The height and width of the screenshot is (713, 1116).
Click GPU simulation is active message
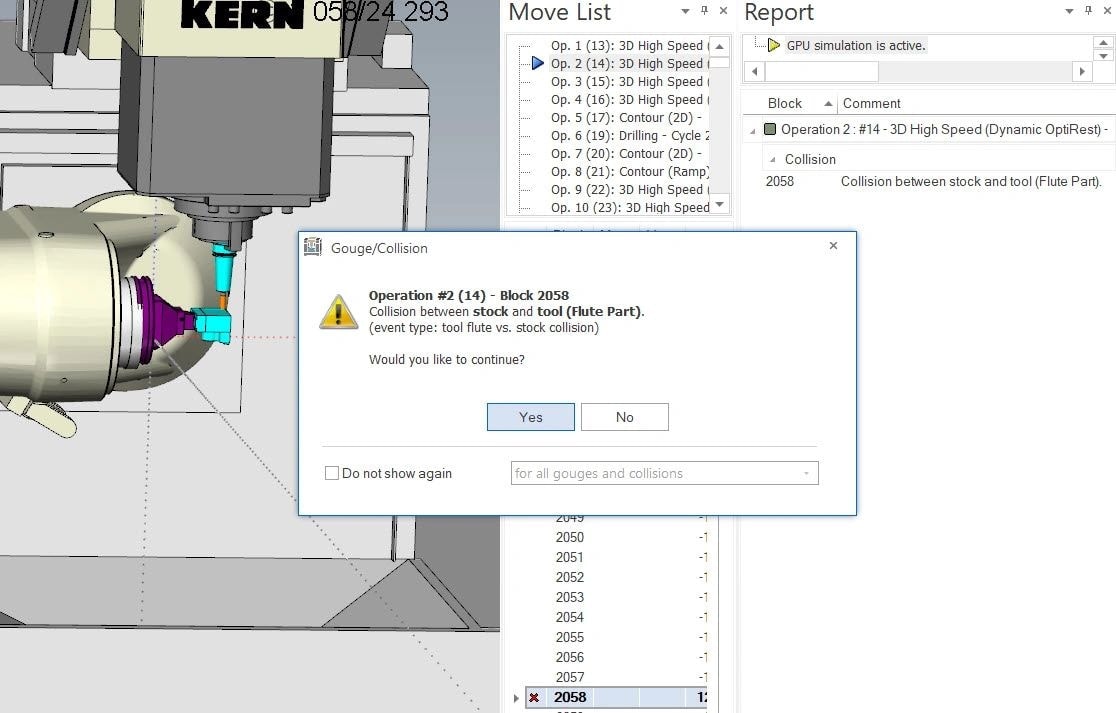coord(856,46)
